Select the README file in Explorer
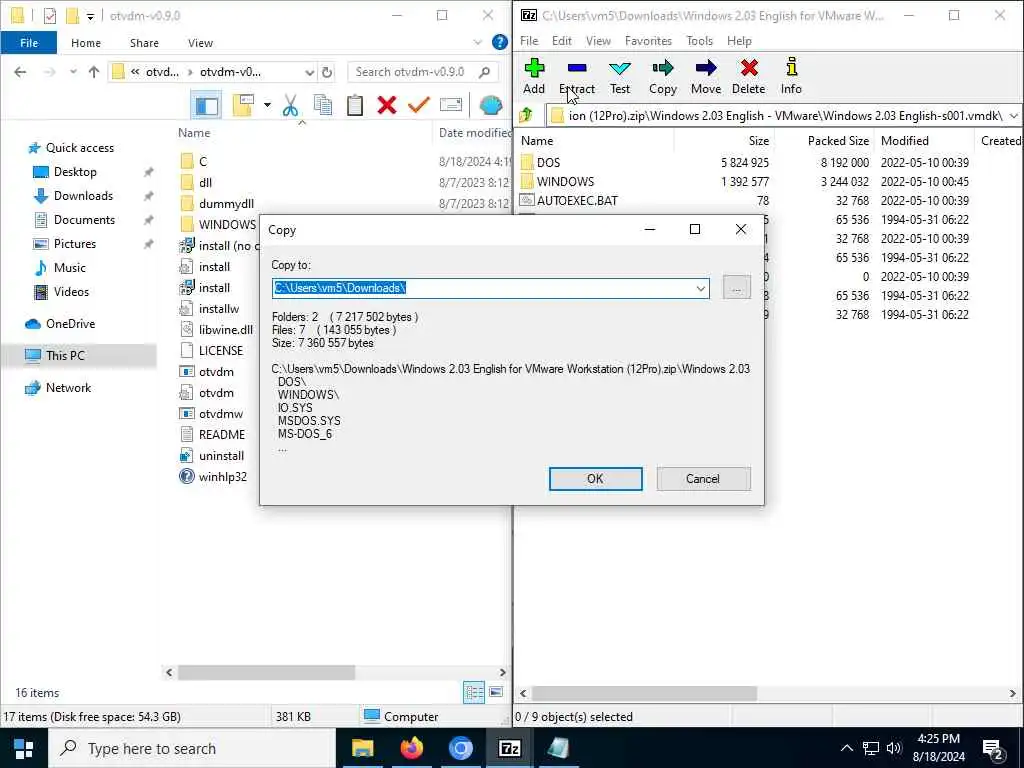Image resolution: width=1024 pixels, height=768 pixels. tap(221, 435)
